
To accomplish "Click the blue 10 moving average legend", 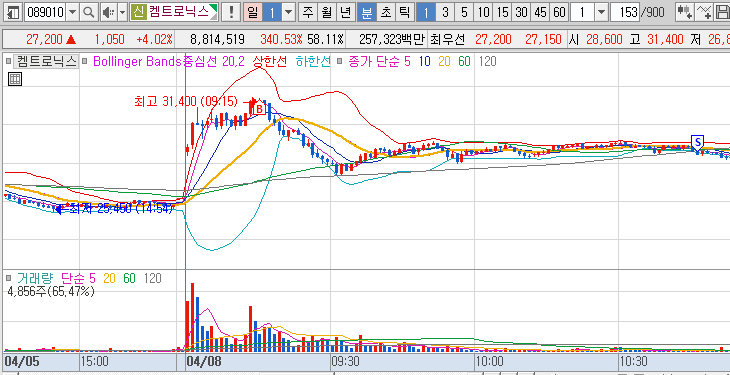I will (x=424, y=61).
